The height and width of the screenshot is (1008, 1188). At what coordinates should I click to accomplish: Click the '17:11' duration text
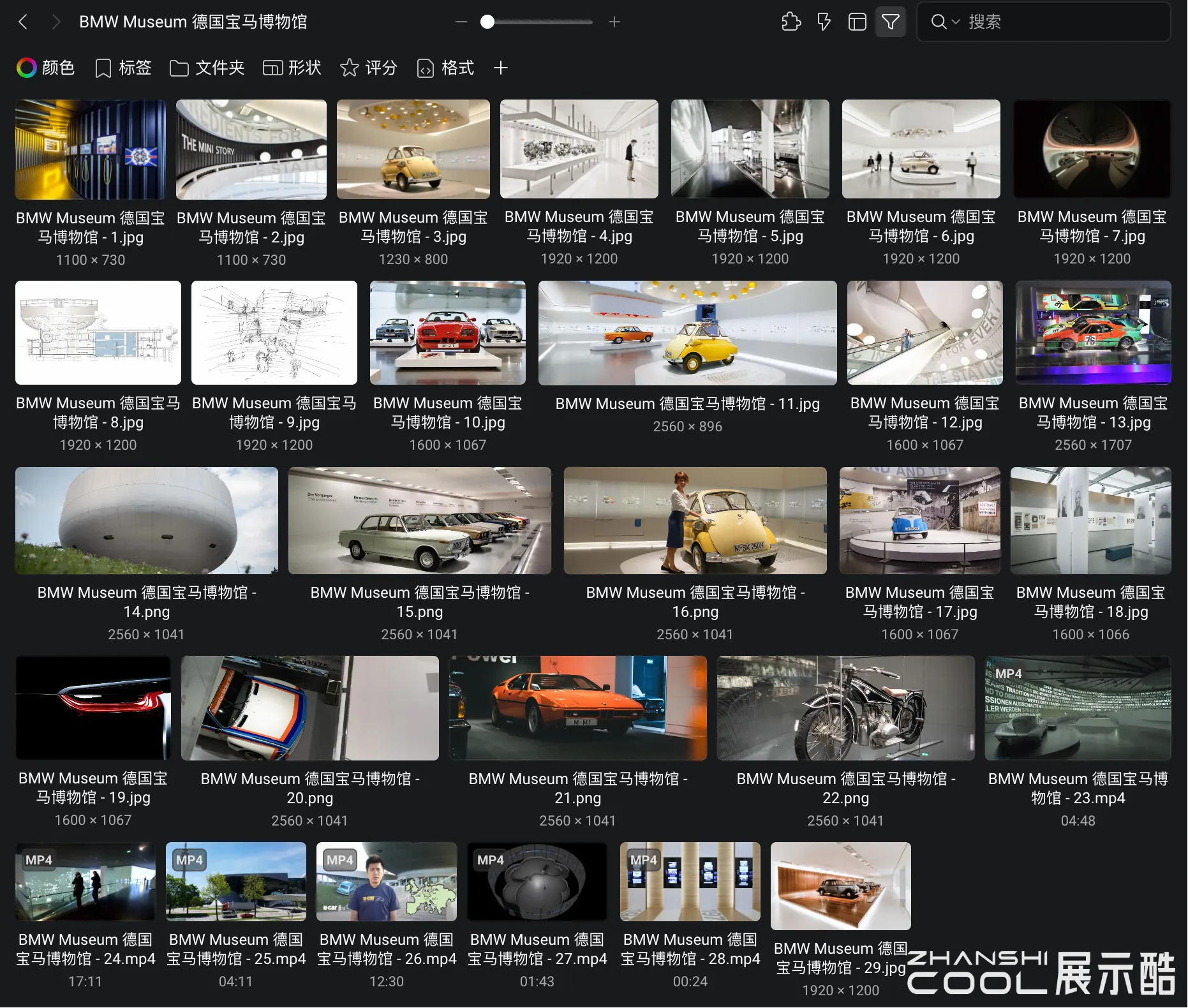85,981
